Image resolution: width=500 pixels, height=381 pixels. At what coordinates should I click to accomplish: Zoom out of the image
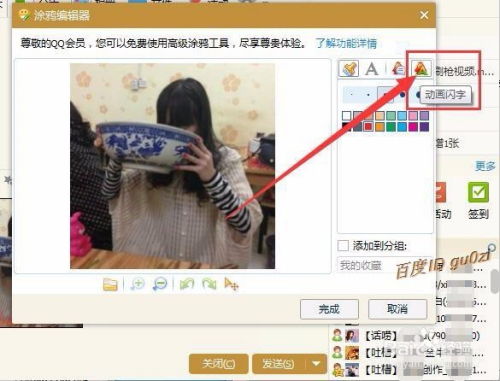click(x=160, y=284)
